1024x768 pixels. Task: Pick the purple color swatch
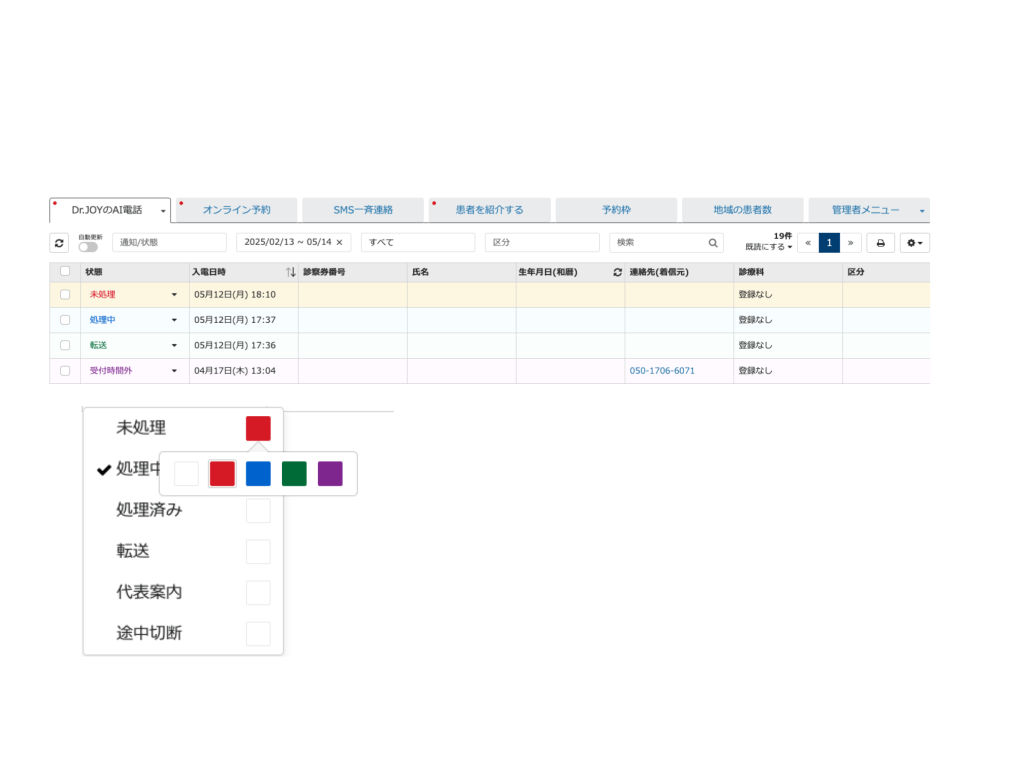(x=330, y=474)
